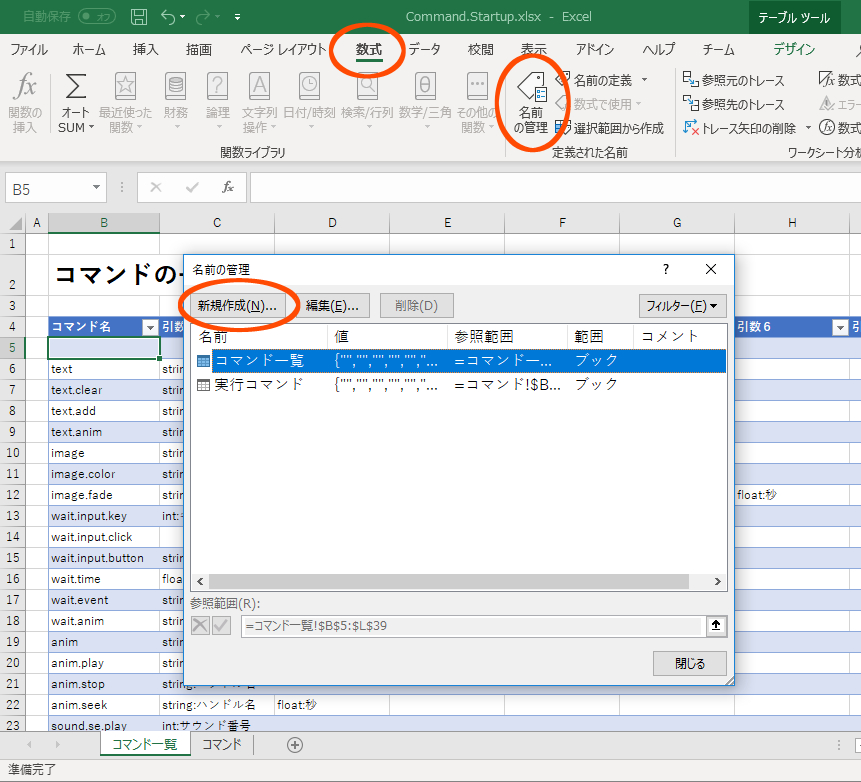Open the Name Box dropdown arrow
861x782 pixels.
pyautogui.click(x=96, y=188)
